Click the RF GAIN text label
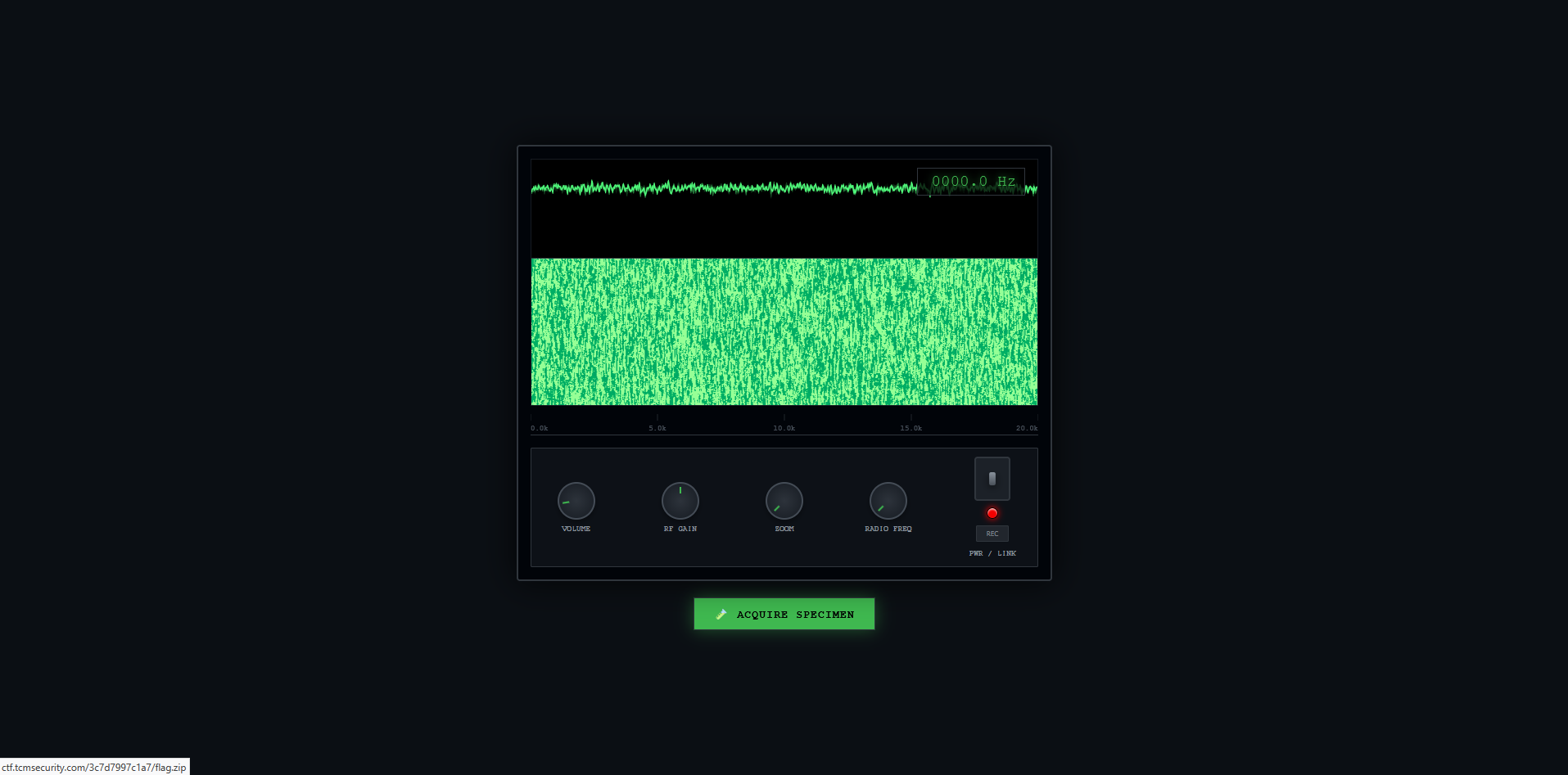The image size is (1568, 775). (680, 529)
